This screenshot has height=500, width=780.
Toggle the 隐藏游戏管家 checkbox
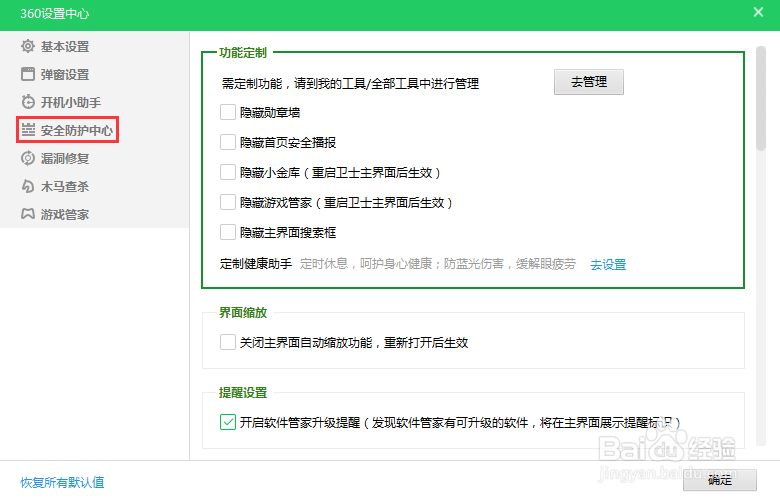228,202
